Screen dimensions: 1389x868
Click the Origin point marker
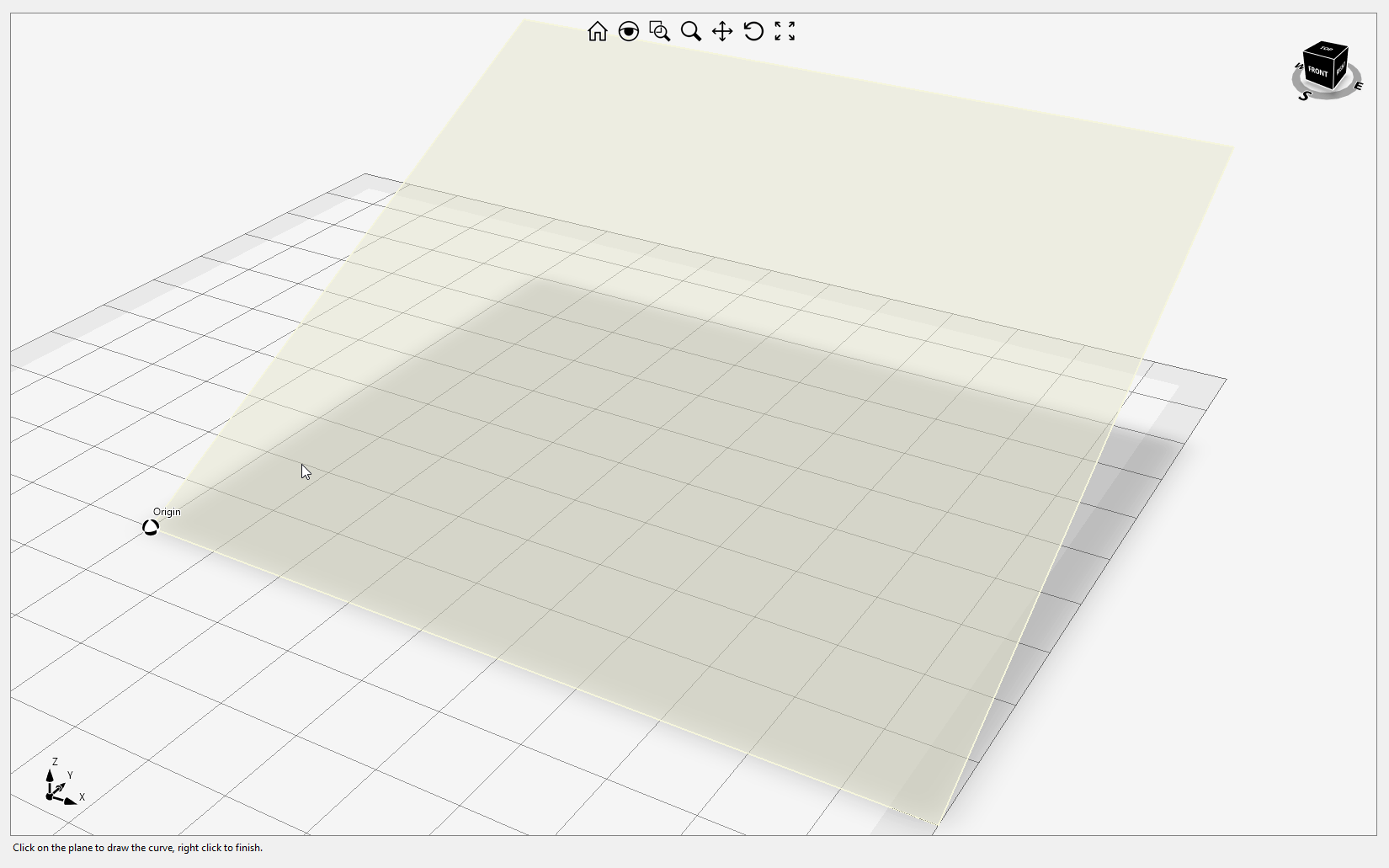(151, 528)
